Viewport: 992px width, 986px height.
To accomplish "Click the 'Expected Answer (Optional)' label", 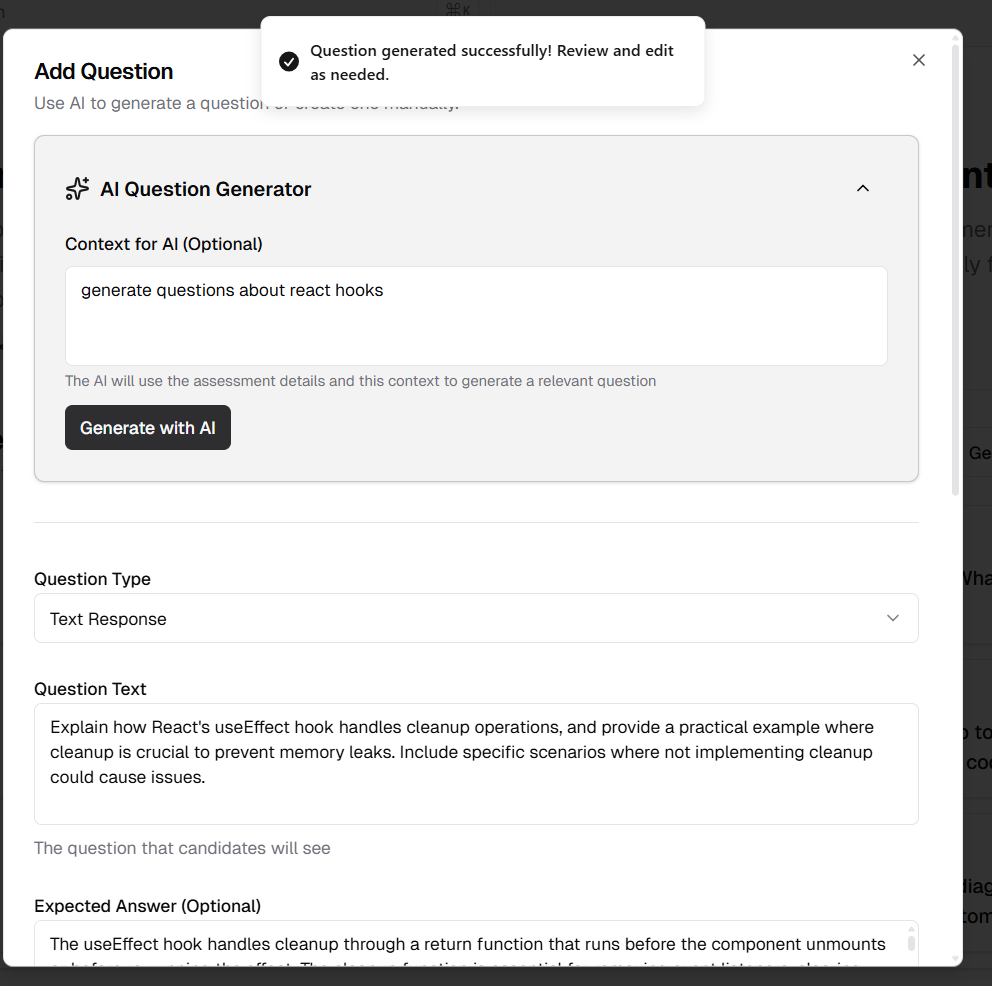I will click(x=147, y=906).
